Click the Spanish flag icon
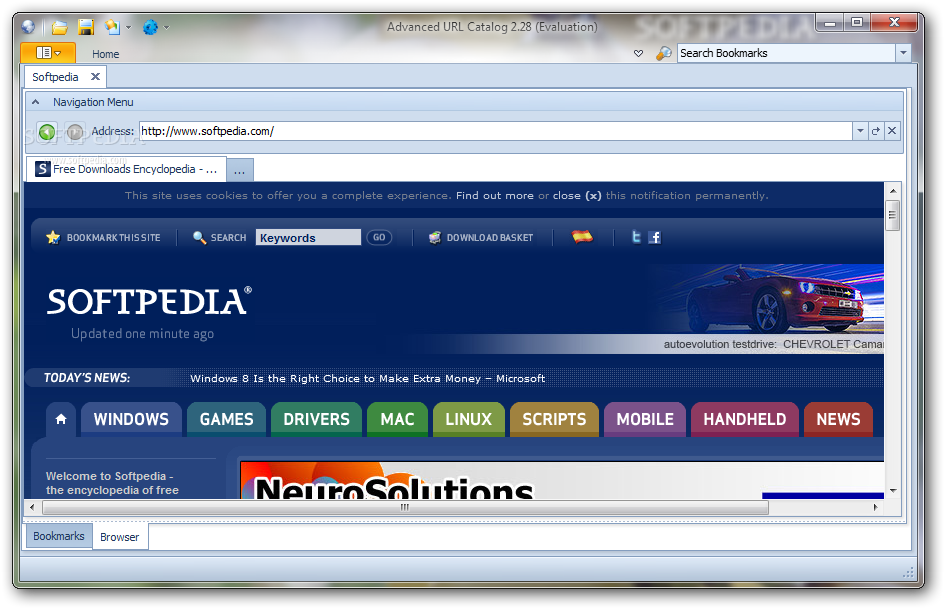Screen dimensions: 945x609 point(582,237)
